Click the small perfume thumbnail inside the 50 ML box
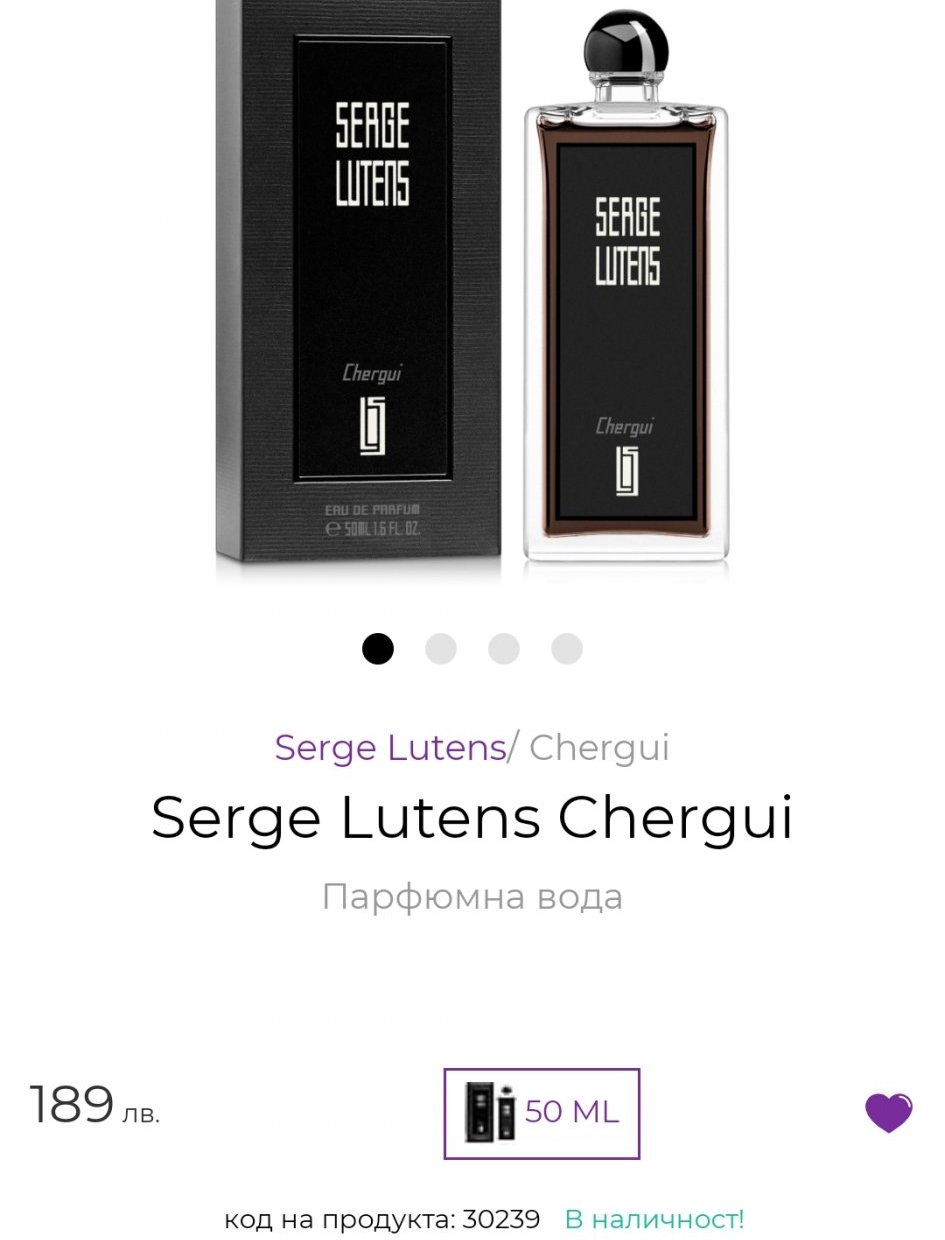This screenshot has height=1240, width=945. coord(490,1112)
